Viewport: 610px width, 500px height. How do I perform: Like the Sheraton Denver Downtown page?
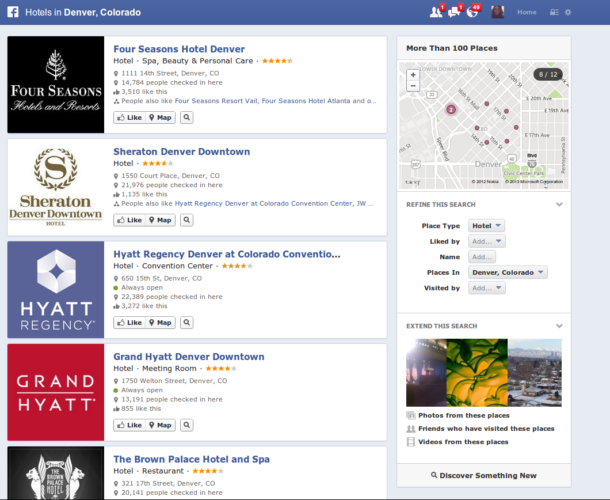coord(129,219)
